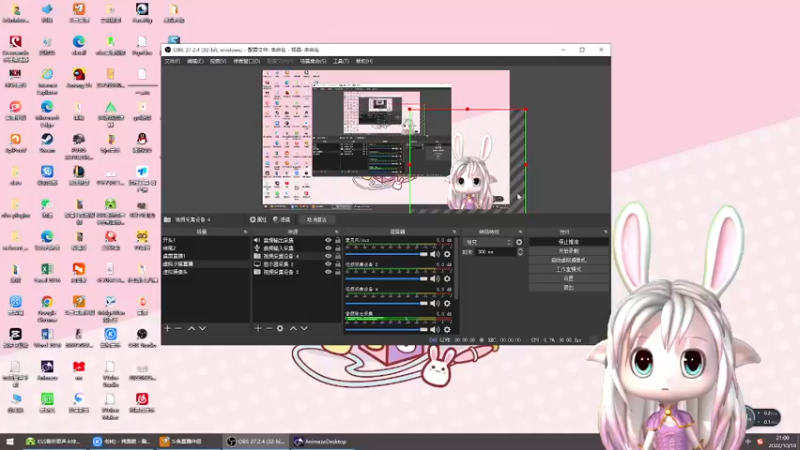Screen dimensions: 800x450
Task: Open settings gear for third mixer channel
Action: (447, 303)
